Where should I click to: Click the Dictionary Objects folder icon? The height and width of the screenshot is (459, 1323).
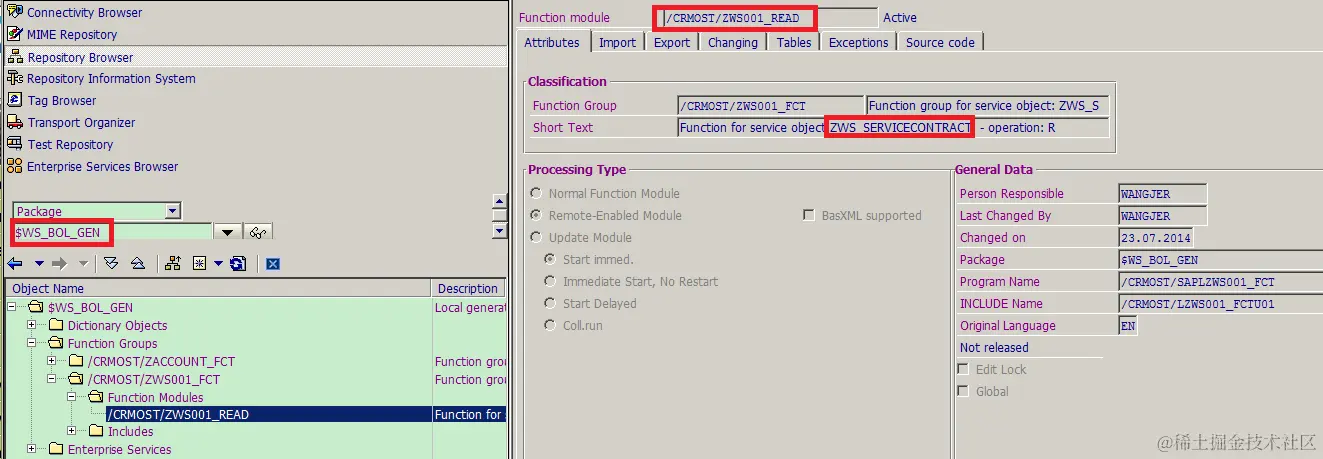click(x=56, y=325)
